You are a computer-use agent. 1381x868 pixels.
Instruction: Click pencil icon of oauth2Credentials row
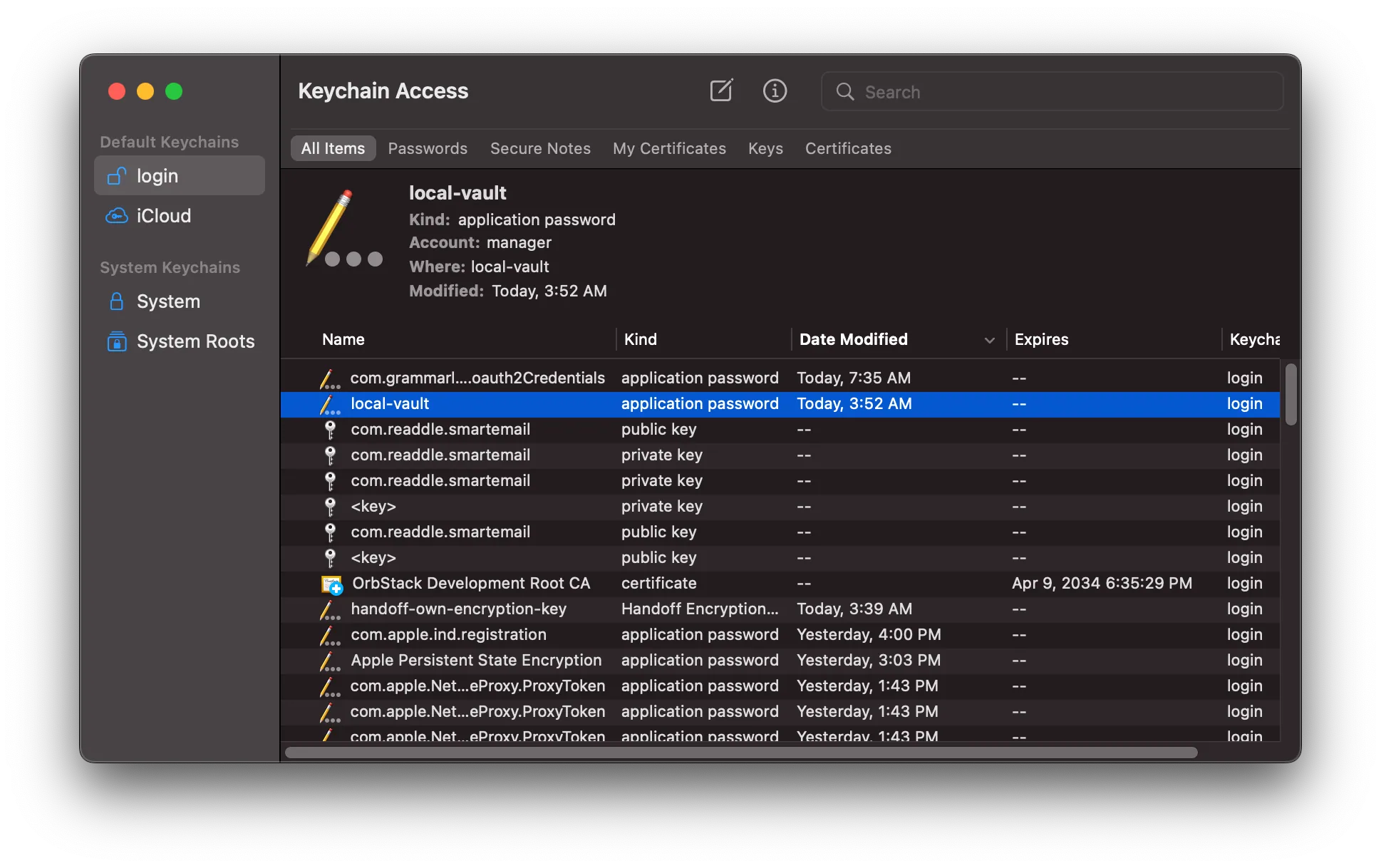pos(329,378)
